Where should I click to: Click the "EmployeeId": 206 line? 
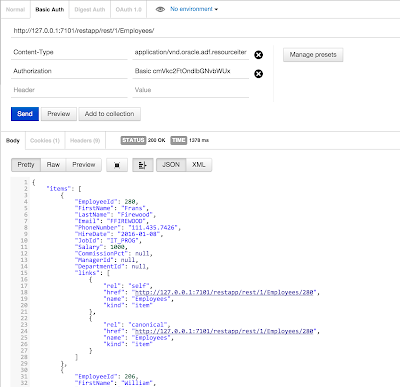point(106,376)
